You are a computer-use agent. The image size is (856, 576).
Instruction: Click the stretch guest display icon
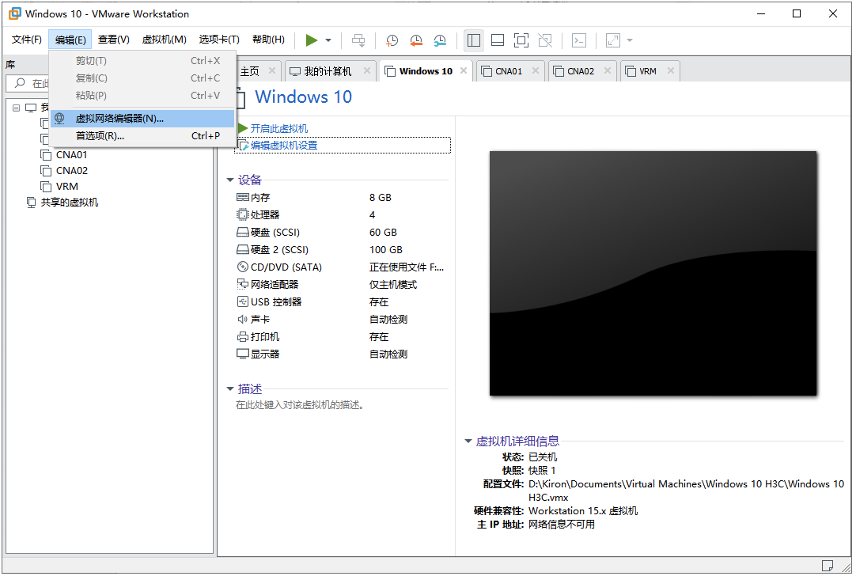[x=613, y=40]
